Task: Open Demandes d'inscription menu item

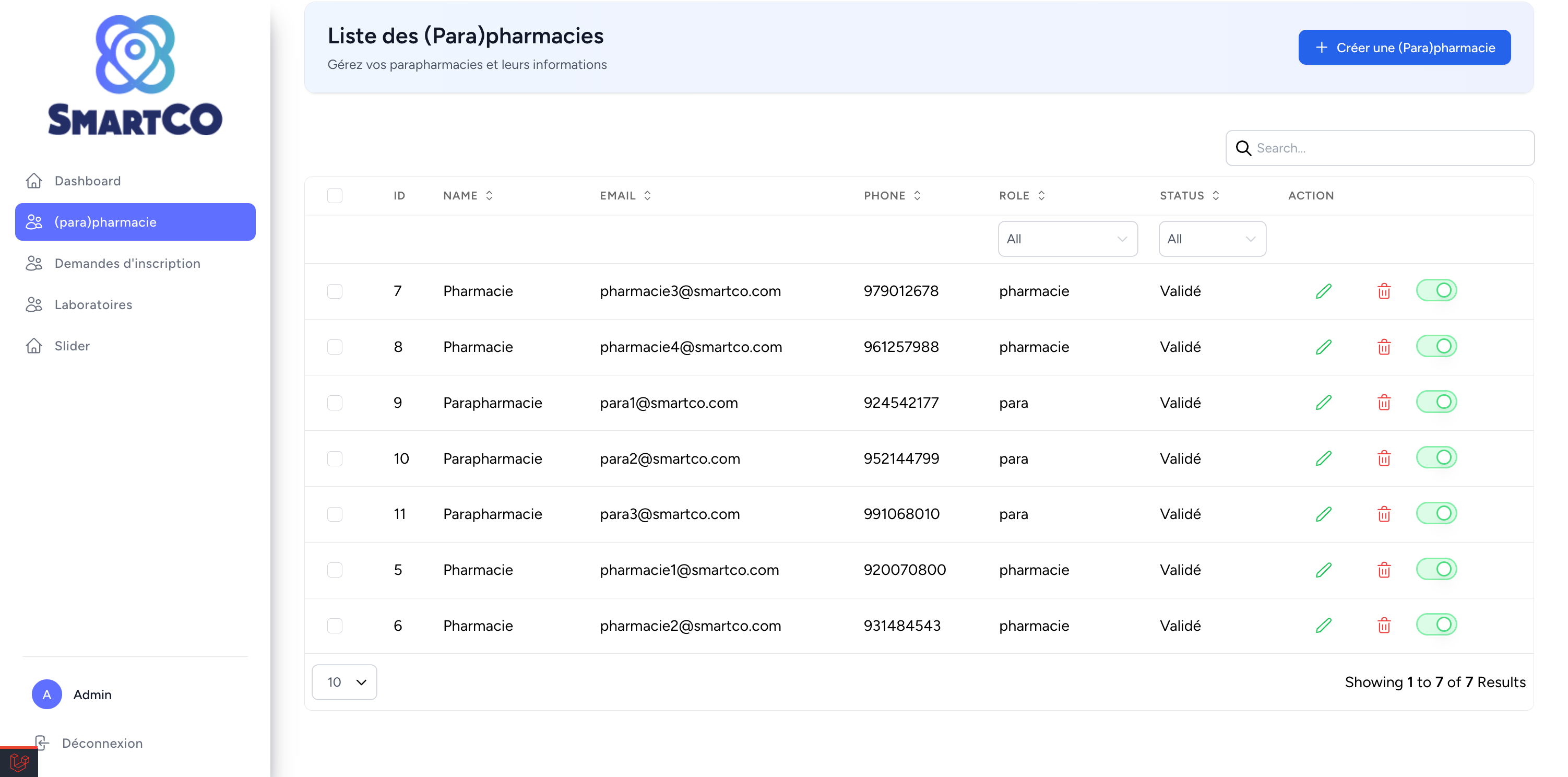Action: (x=135, y=263)
